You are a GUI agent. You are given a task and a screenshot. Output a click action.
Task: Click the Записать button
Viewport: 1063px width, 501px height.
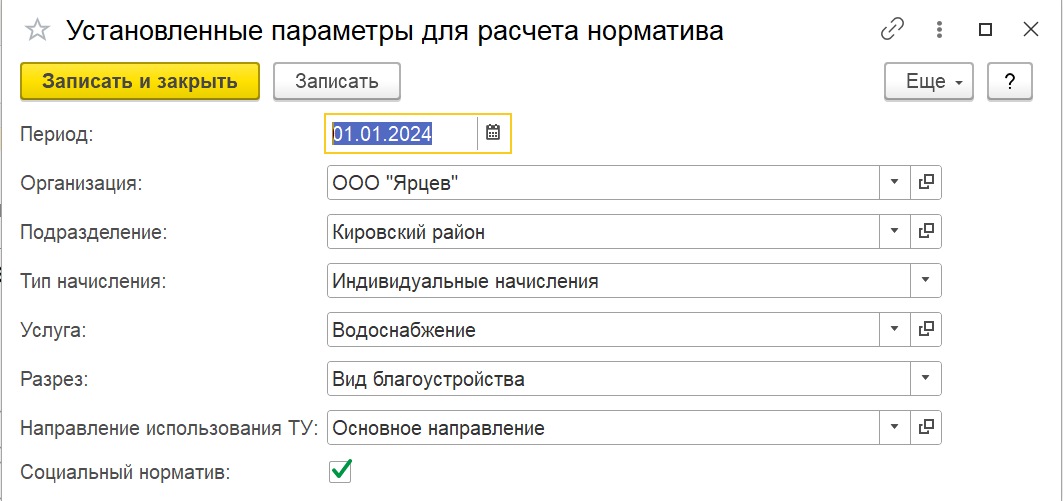click(337, 81)
